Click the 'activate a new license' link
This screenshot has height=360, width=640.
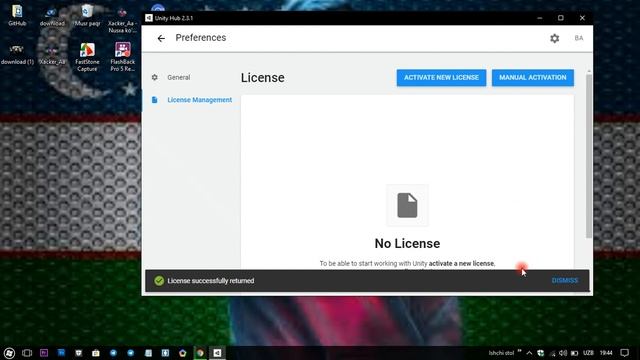click(x=462, y=264)
